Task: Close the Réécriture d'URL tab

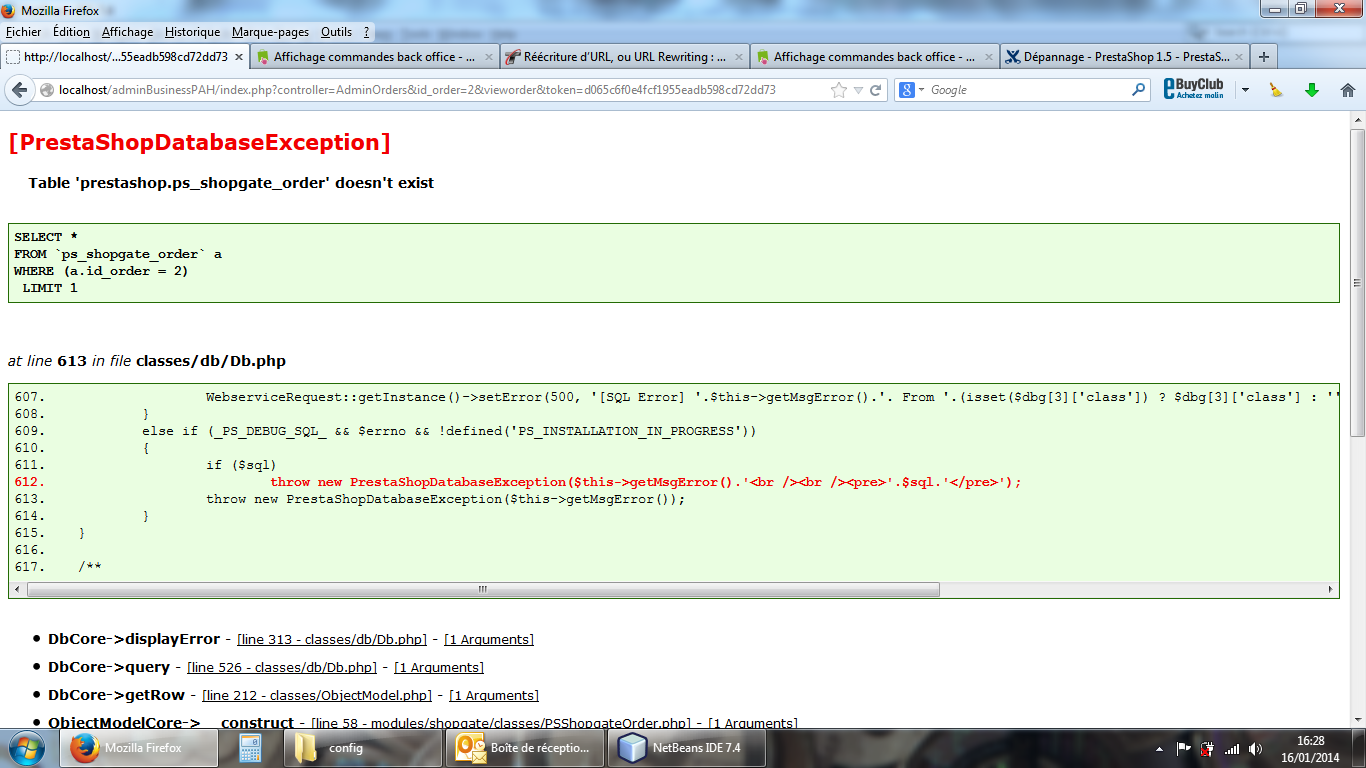Action: (739, 57)
